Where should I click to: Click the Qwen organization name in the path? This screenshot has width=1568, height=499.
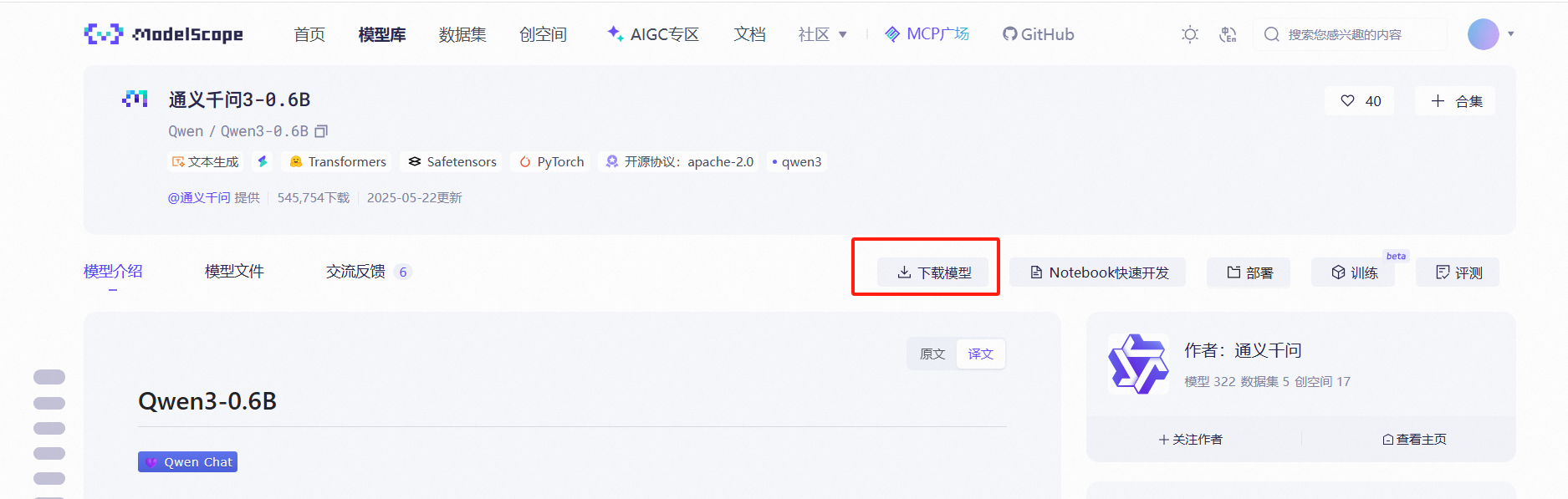tap(186, 131)
